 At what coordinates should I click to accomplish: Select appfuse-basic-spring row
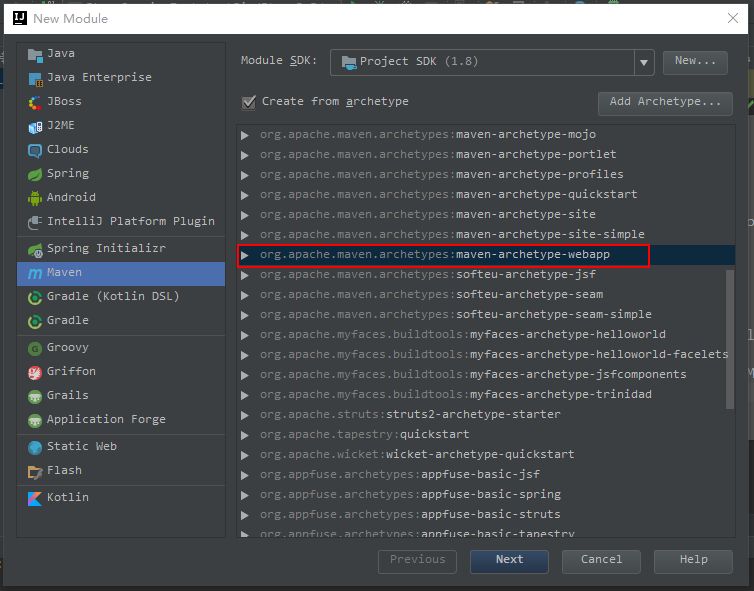[486, 495]
